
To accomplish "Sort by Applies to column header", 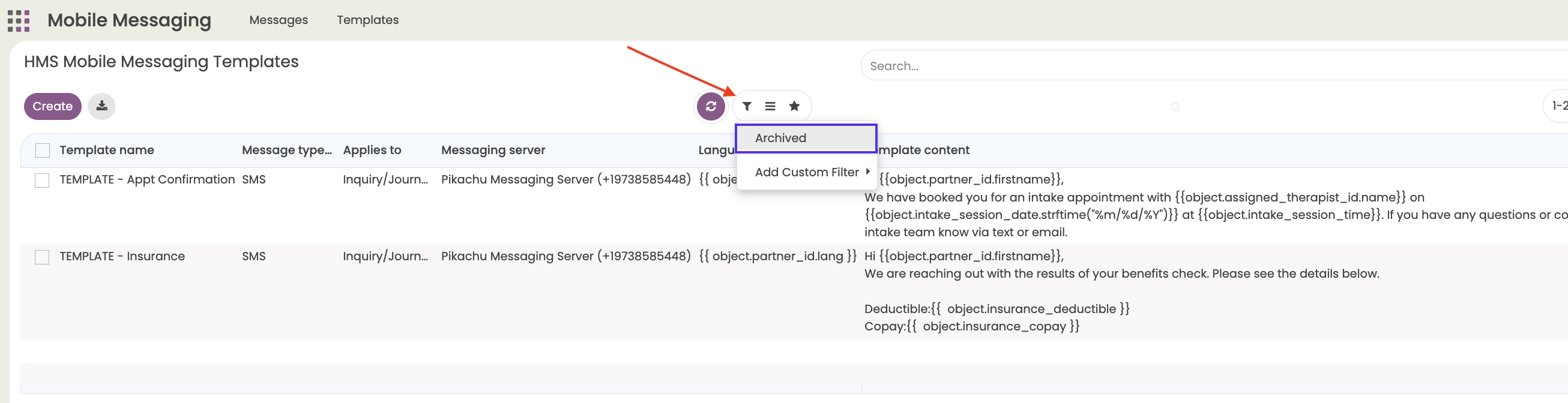I will tap(372, 150).
